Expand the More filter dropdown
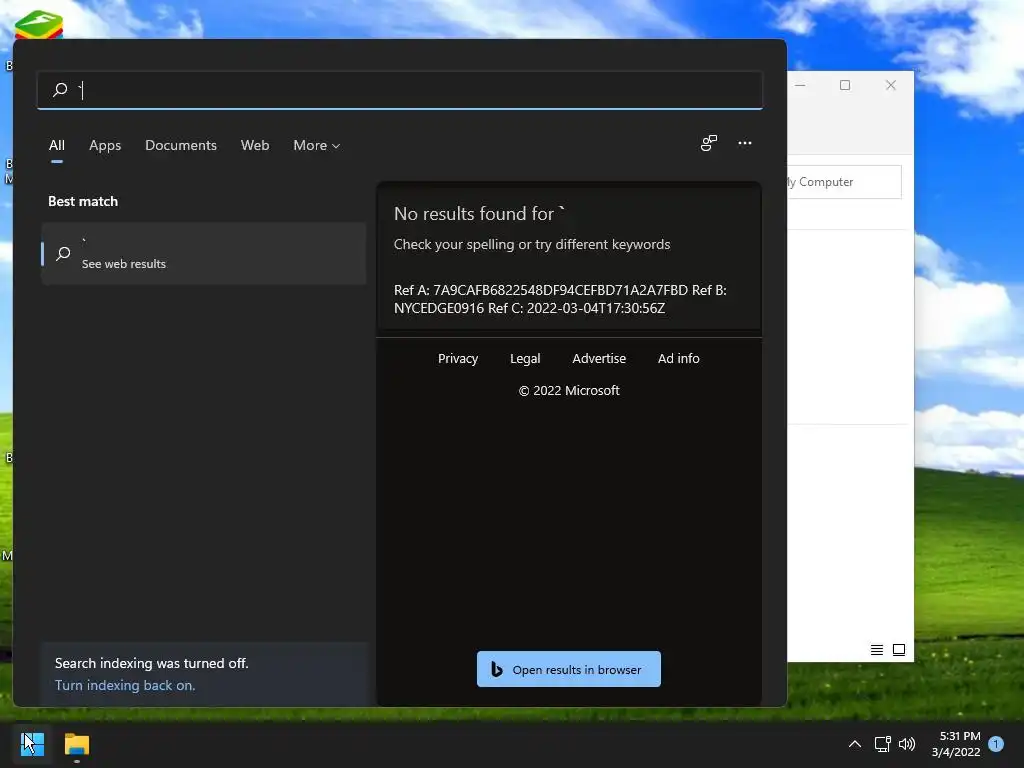The width and height of the screenshot is (1024, 768). (317, 145)
